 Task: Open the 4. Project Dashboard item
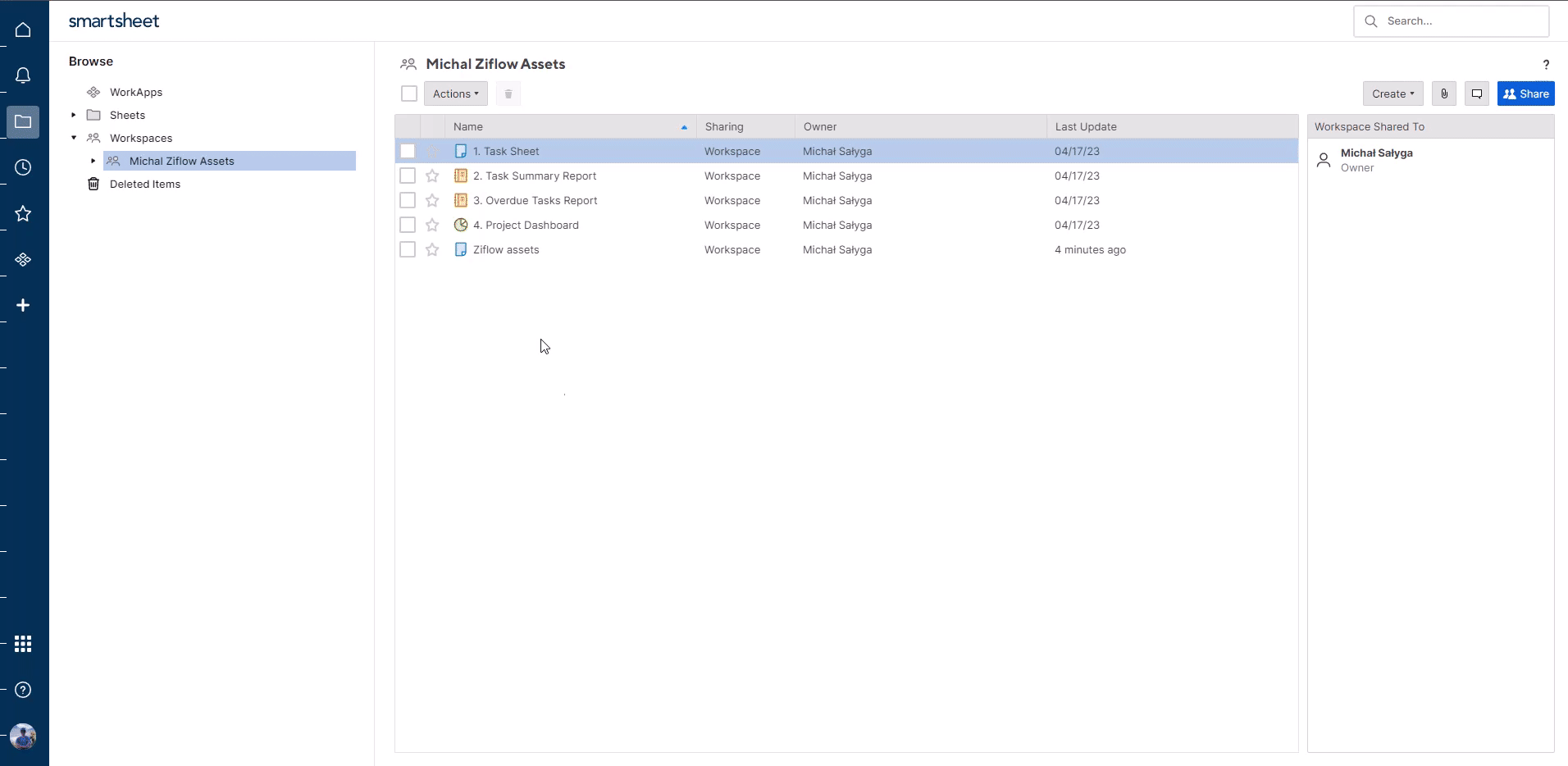526,225
